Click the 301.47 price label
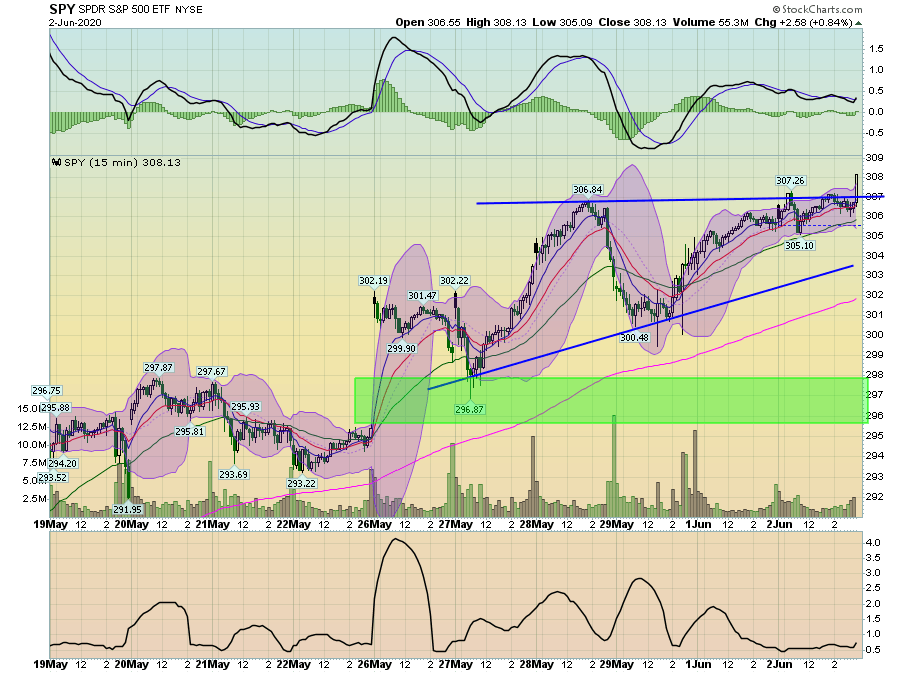Image resolution: width=900 pixels, height=673 pixels. pyautogui.click(x=422, y=296)
